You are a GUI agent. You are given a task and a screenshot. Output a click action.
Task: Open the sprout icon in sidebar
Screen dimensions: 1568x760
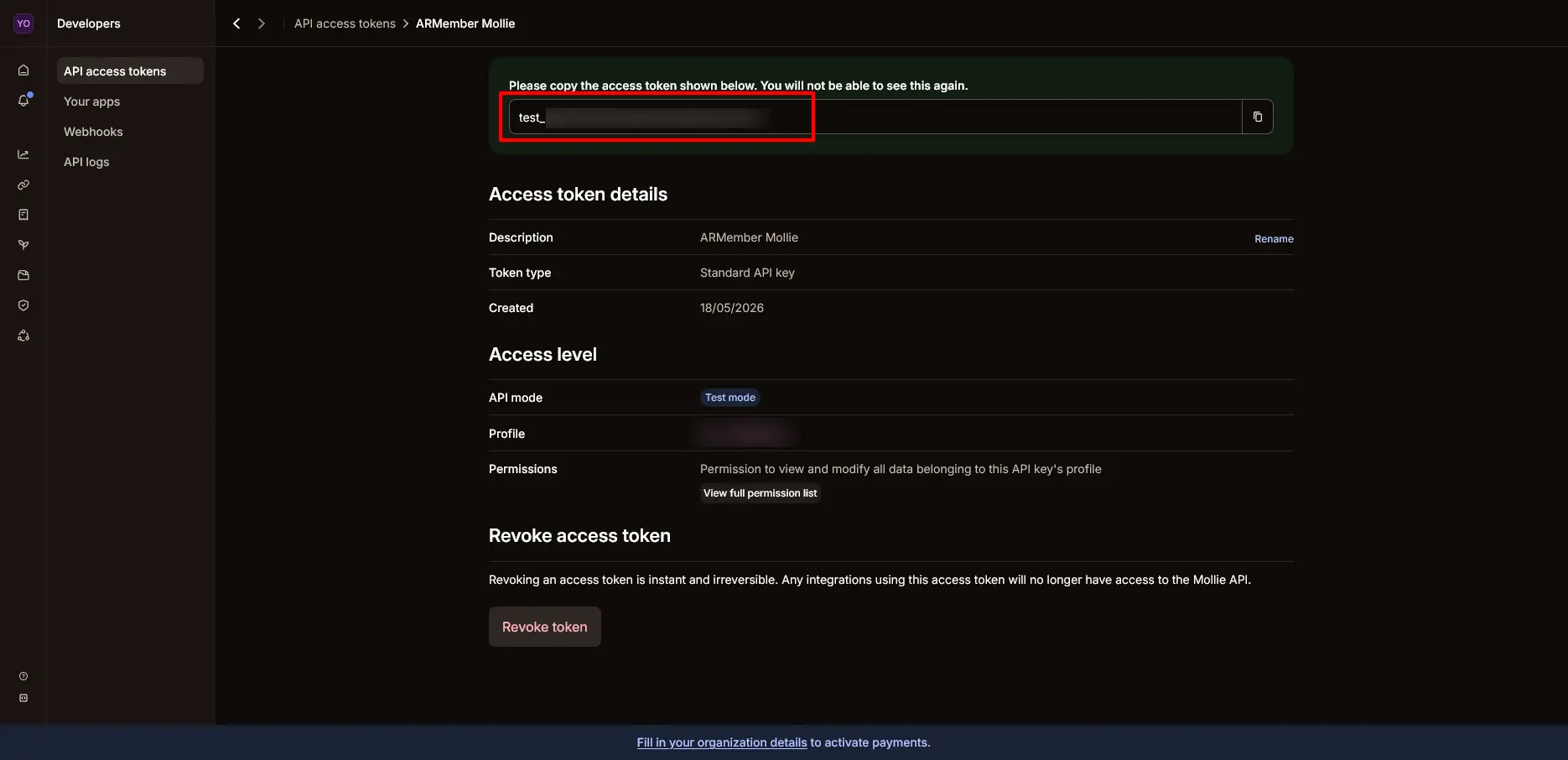pos(23,245)
